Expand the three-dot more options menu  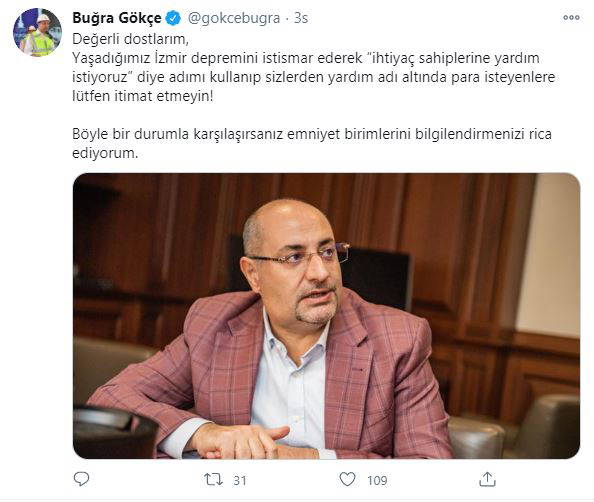[571, 17]
